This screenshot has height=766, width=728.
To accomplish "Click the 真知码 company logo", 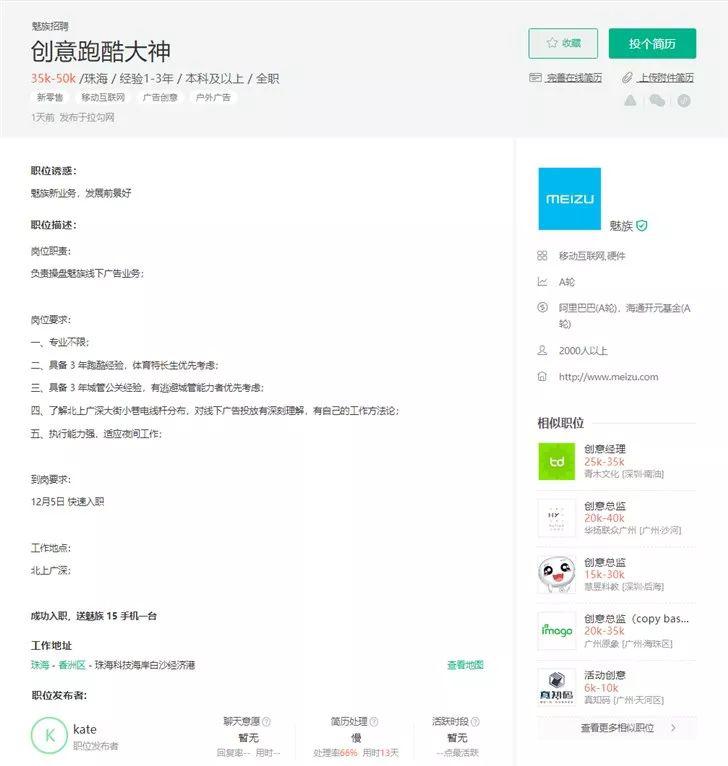I will coord(557,687).
